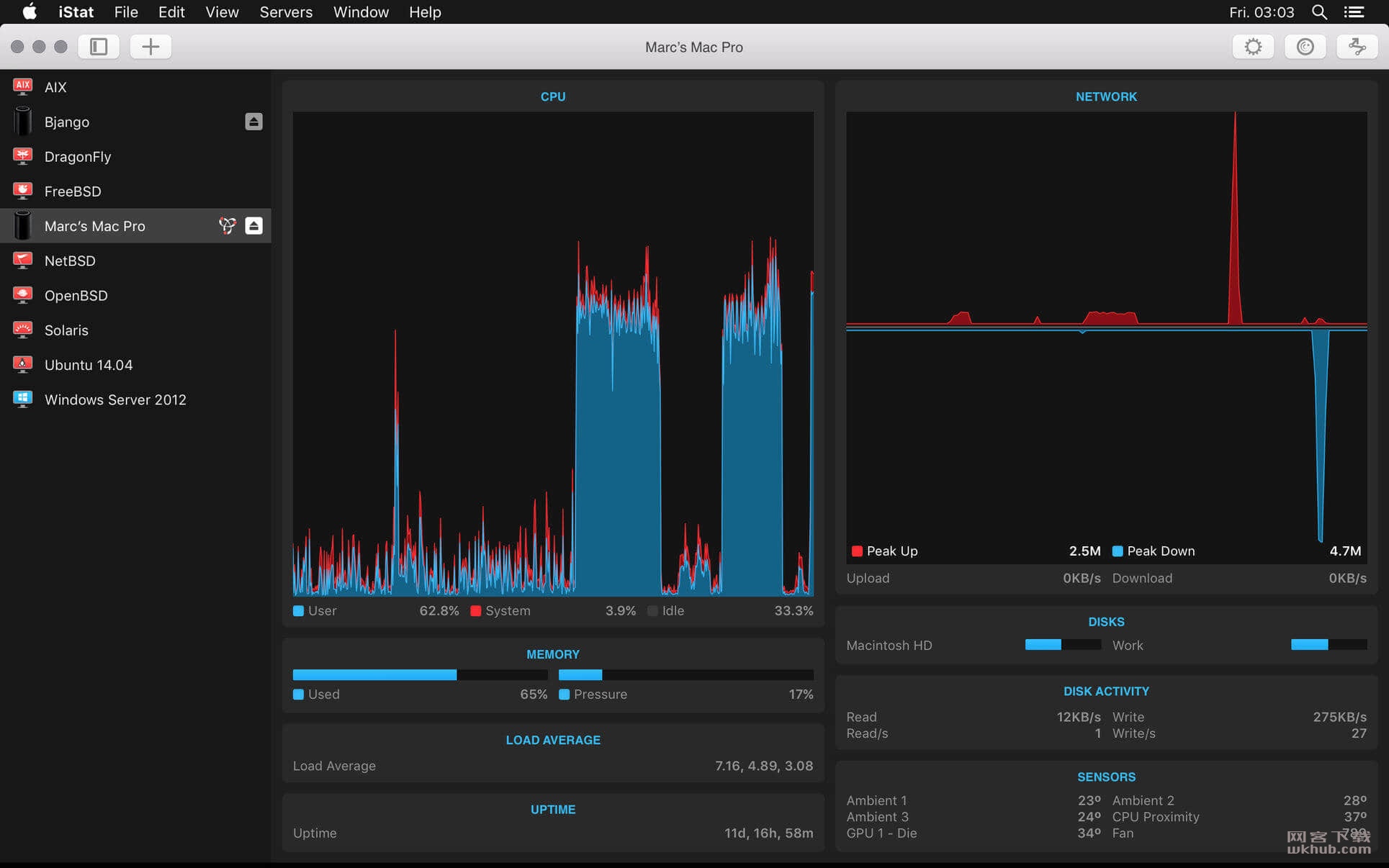
Task: Open the Window menu
Action: (361, 12)
